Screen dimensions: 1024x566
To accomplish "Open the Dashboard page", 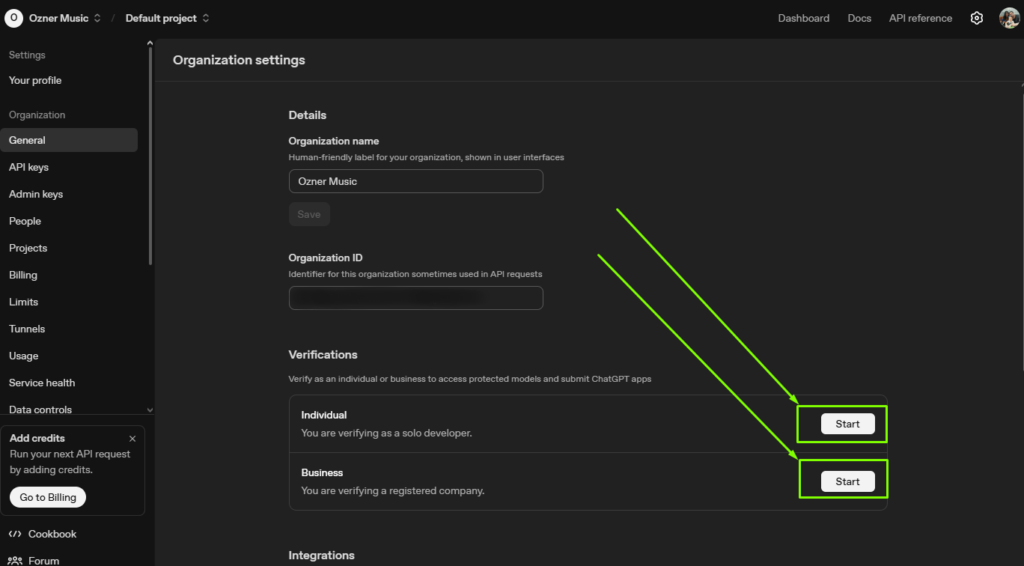I will tap(803, 18).
